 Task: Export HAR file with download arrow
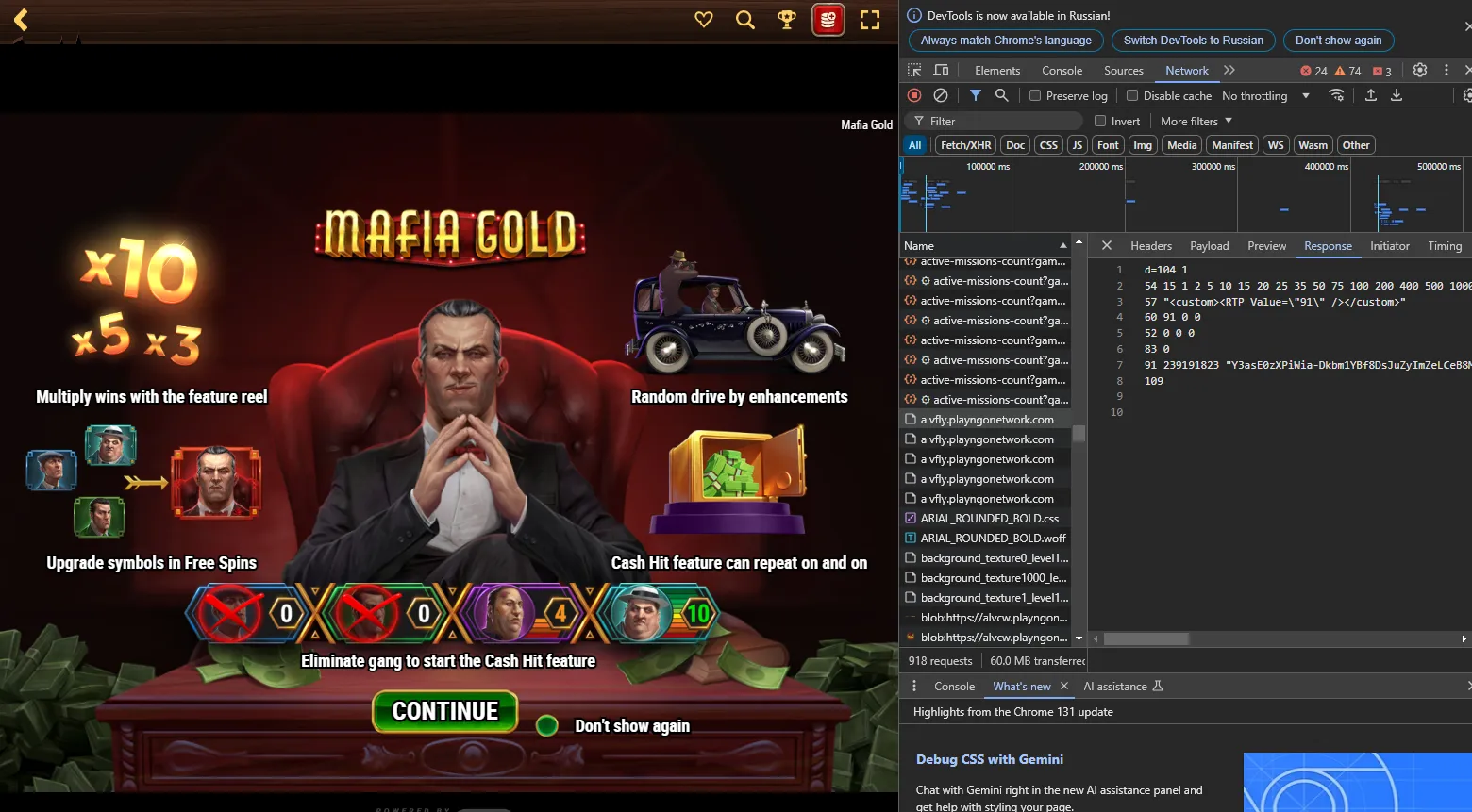click(x=1397, y=95)
